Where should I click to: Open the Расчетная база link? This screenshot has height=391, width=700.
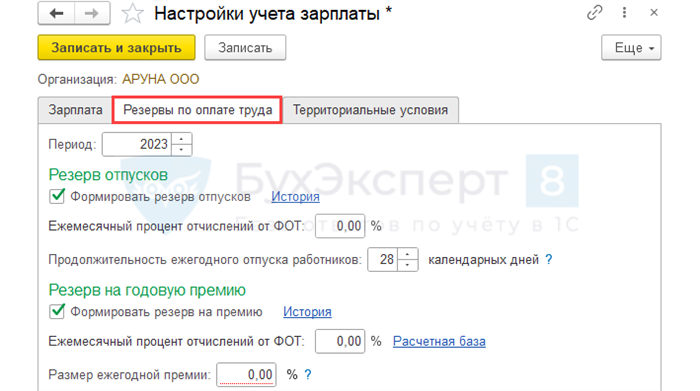(439, 341)
